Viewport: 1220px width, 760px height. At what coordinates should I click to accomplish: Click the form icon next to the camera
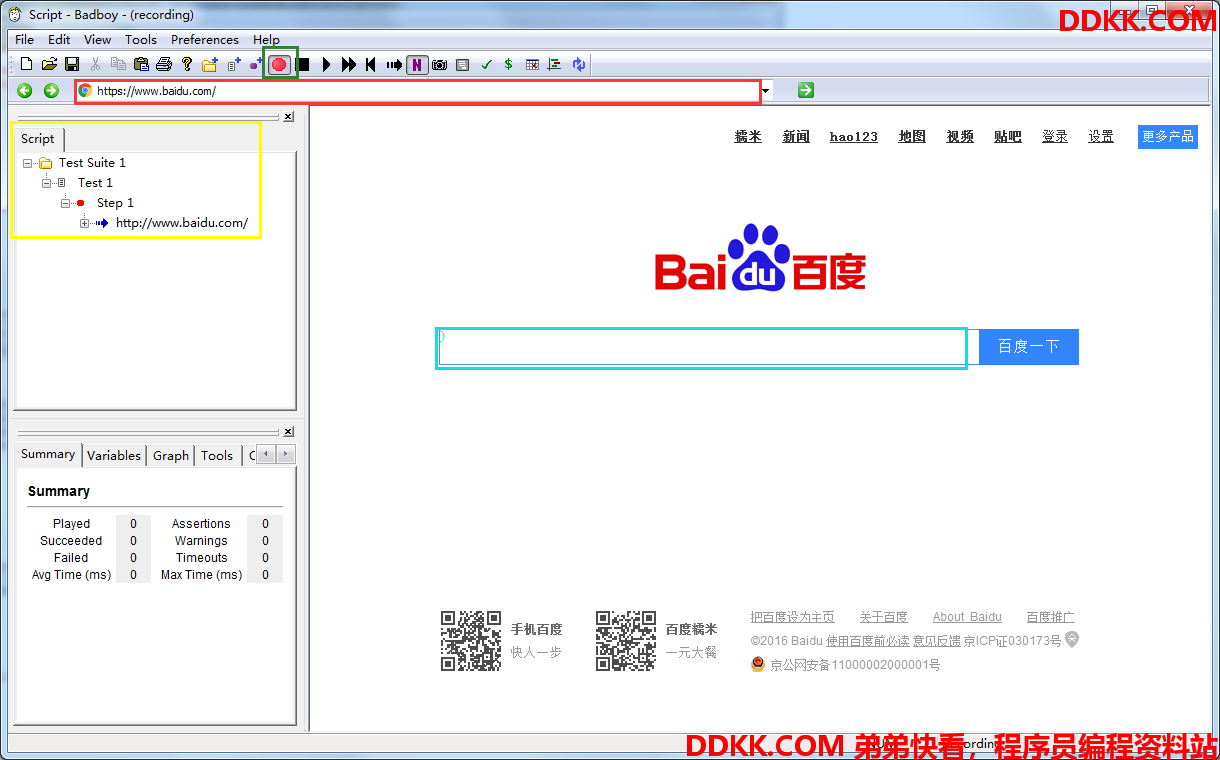(462, 65)
